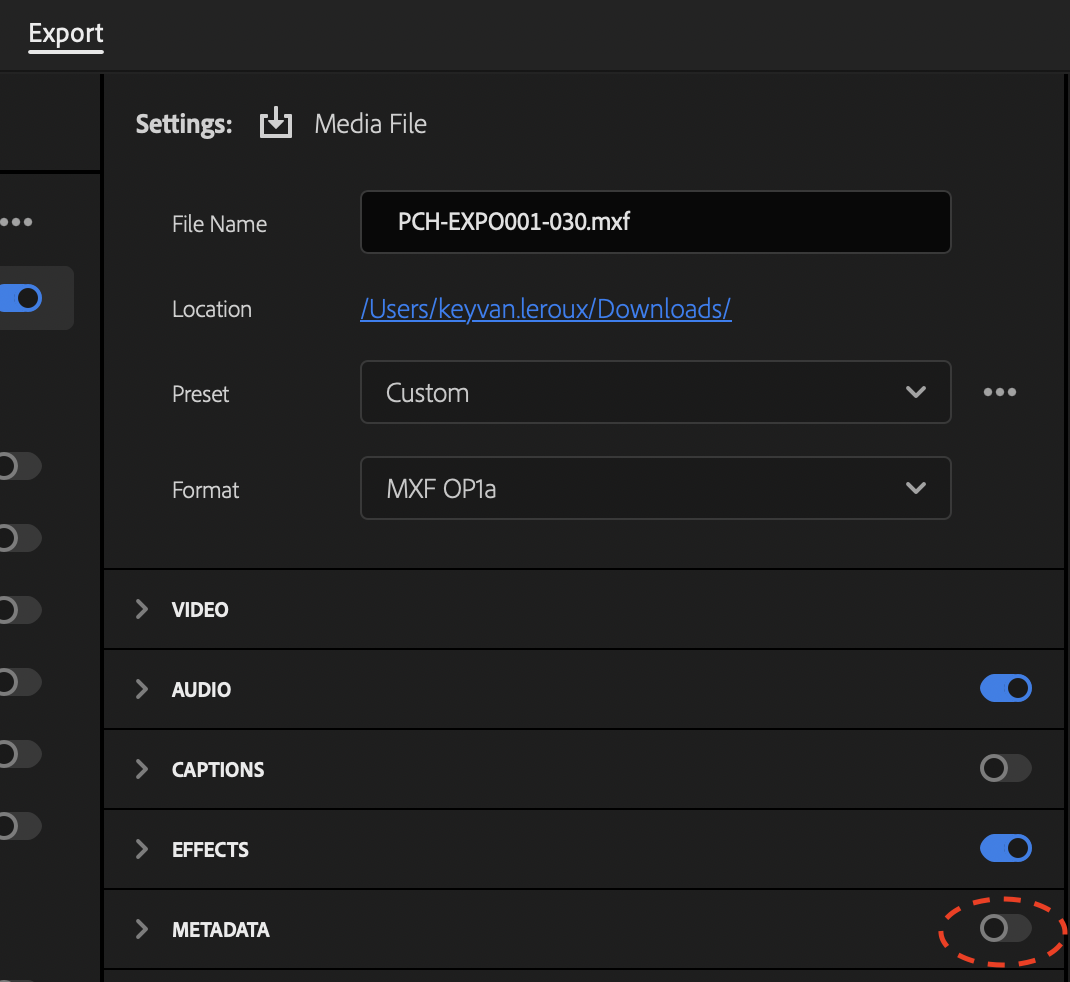
Task: Expand the EFFECTS section
Action: (141, 849)
